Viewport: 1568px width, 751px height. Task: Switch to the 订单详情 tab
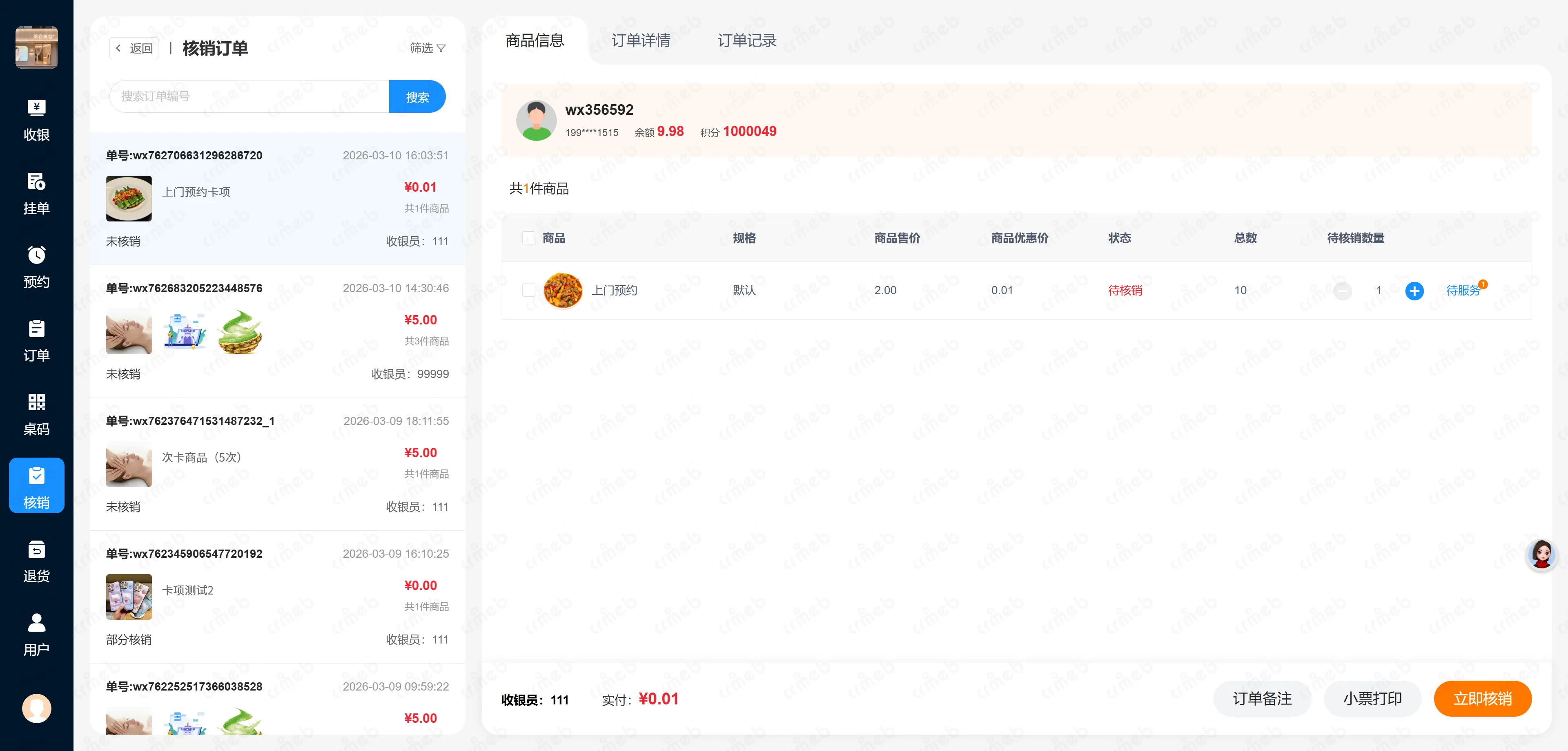point(640,40)
